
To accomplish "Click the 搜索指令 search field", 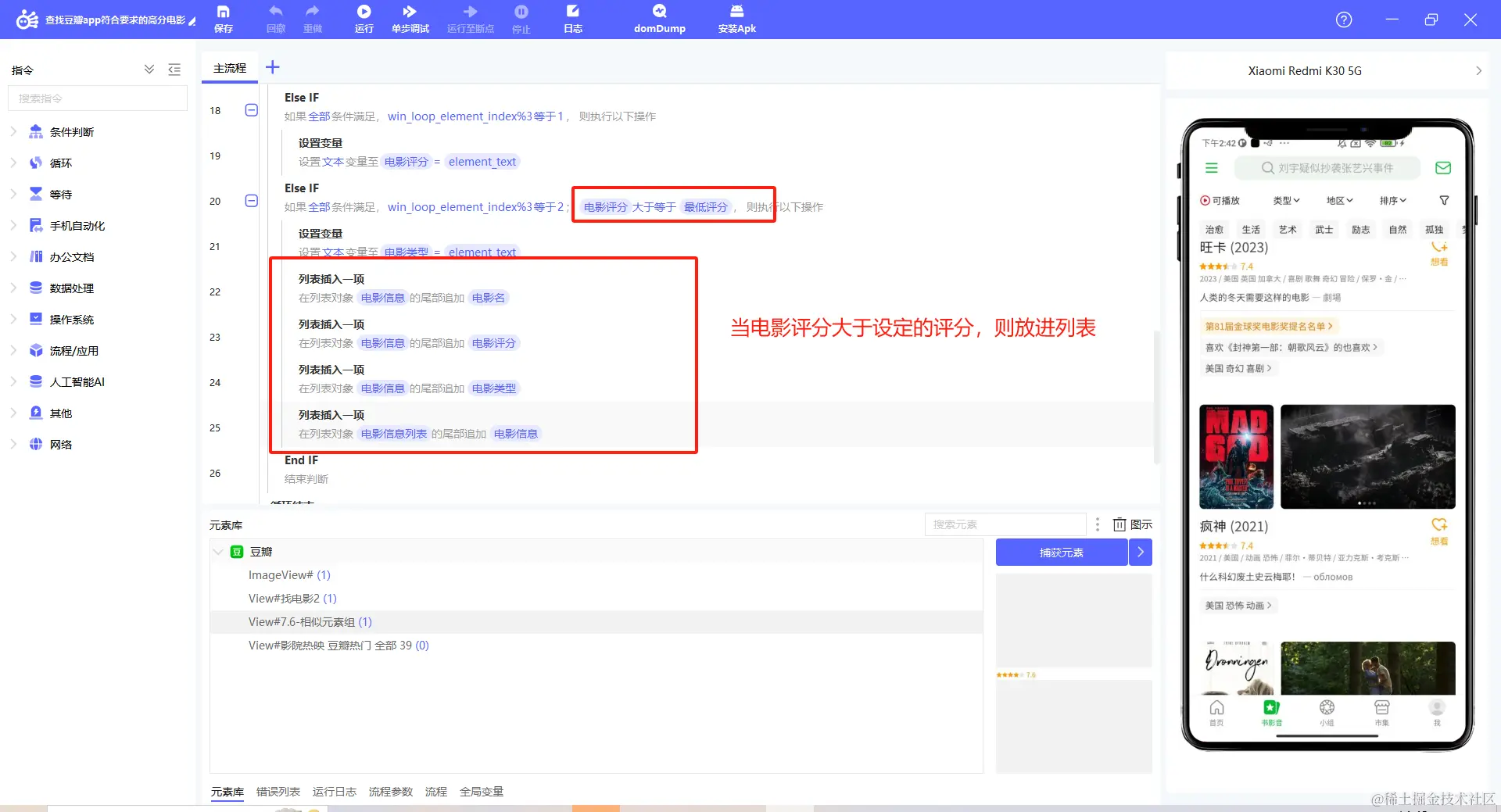I will pyautogui.click(x=98, y=98).
